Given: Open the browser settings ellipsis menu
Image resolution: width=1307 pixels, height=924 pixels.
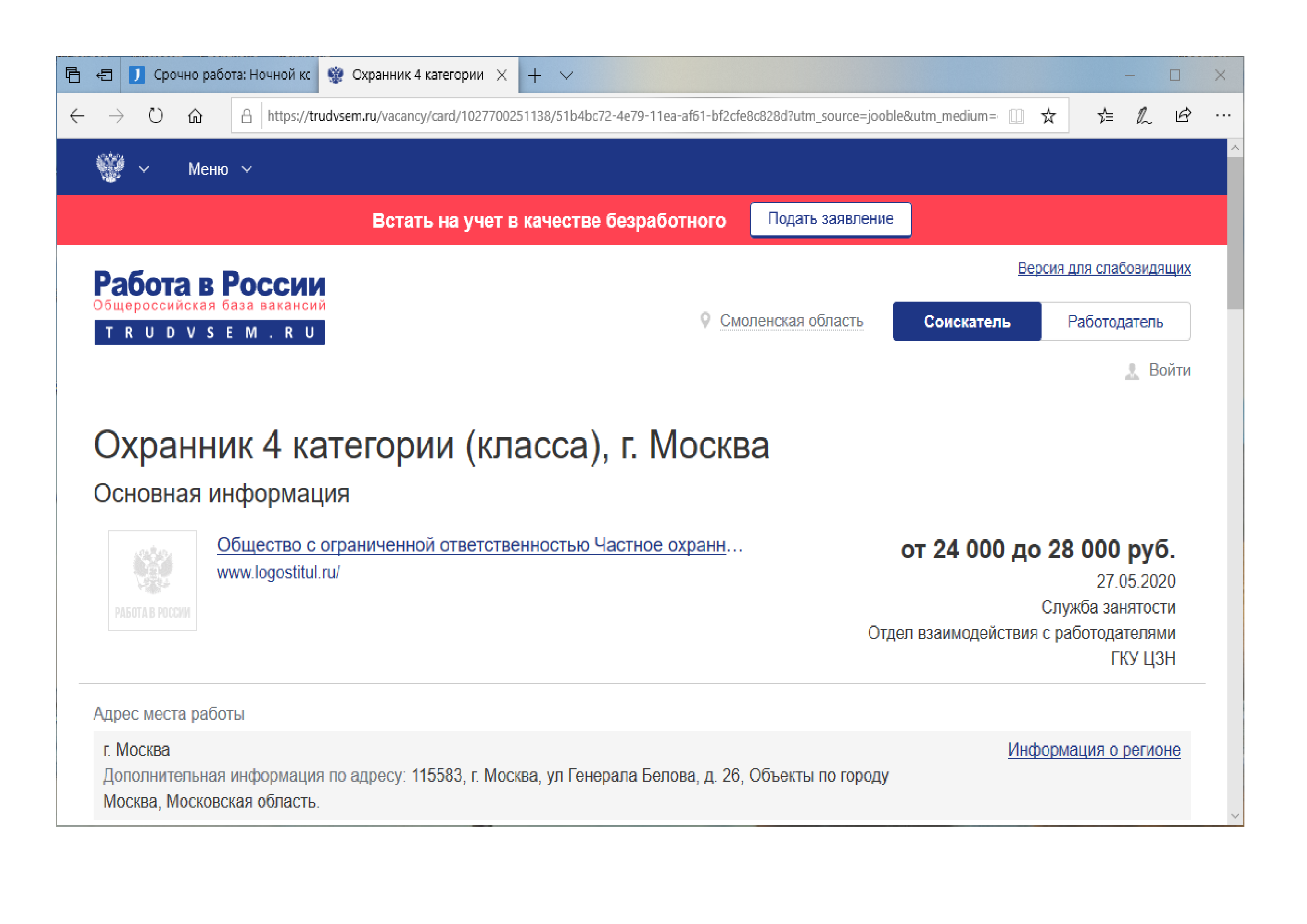Looking at the screenshot, I should pyautogui.click(x=1223, y=117).
